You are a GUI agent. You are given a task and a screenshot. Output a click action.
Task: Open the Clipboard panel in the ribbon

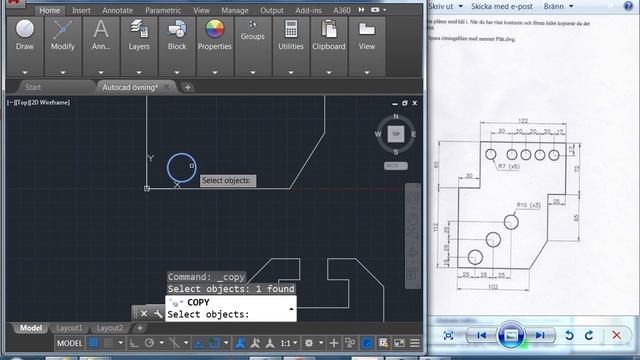329,46
